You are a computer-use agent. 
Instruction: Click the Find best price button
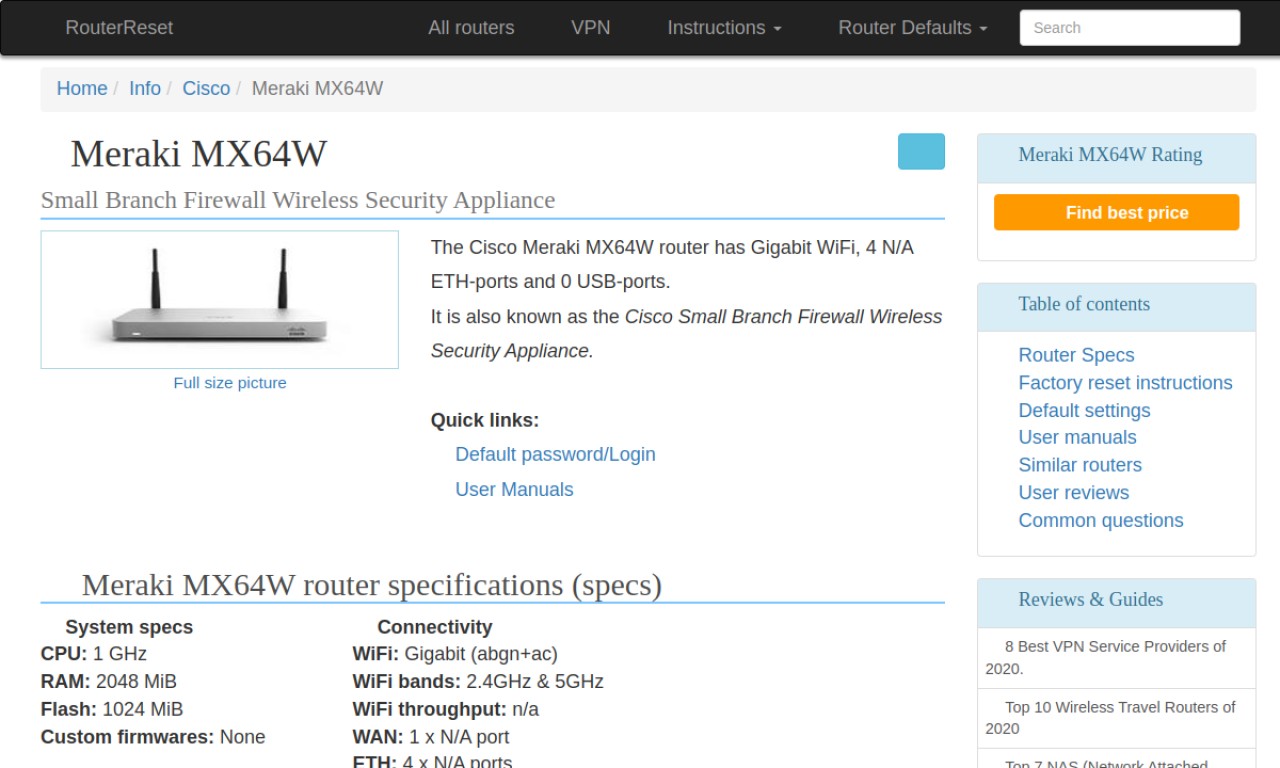pyautogui.click(x=1116, y=212)
